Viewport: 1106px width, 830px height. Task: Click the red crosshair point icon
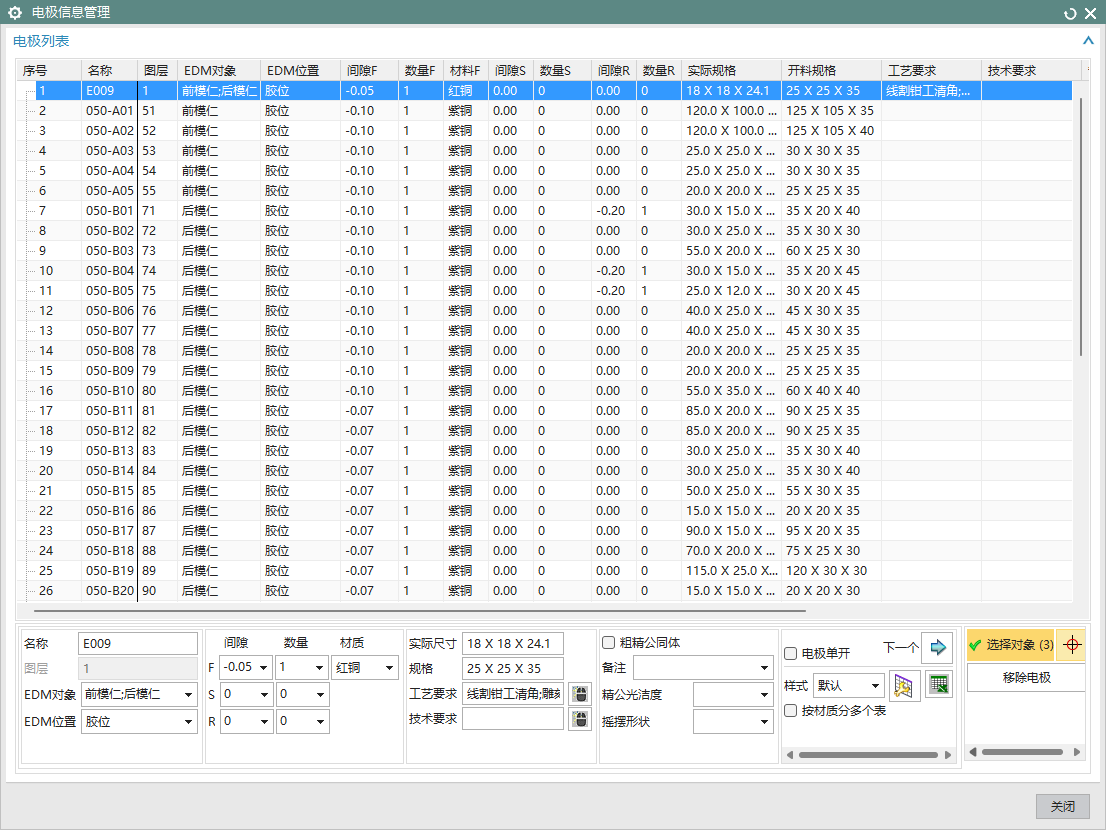[1071, 645]
